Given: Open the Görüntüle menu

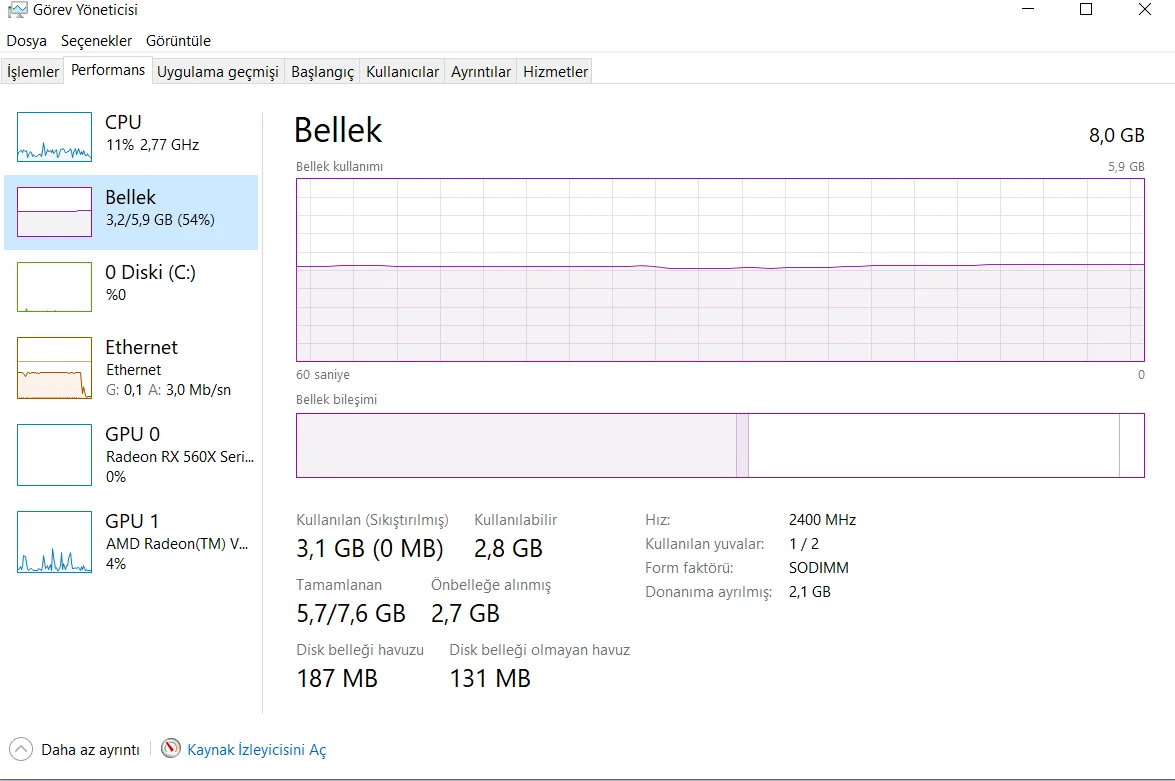Looking at the screenshot, I should (178, 41).
